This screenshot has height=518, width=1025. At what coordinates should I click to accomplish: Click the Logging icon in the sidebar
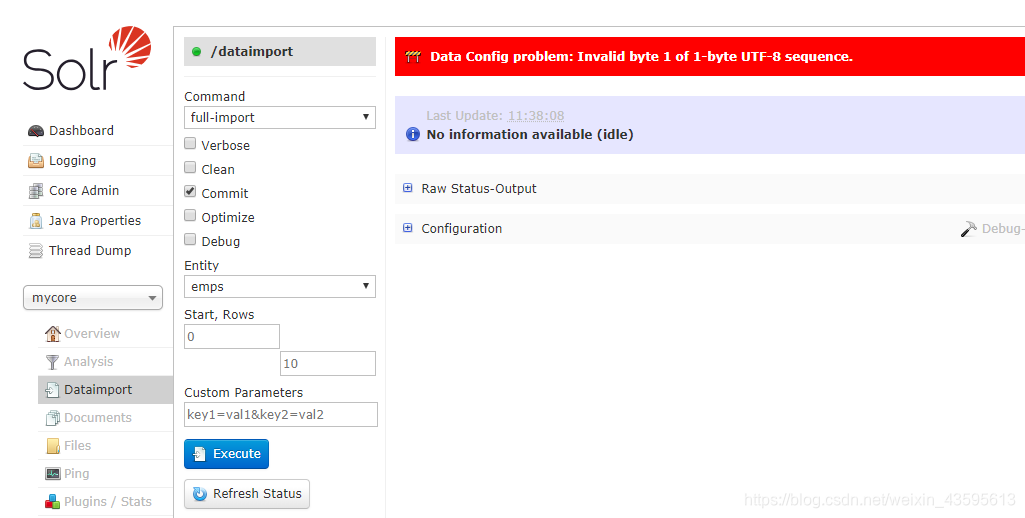pyautogui.click(x=36, y=161)
